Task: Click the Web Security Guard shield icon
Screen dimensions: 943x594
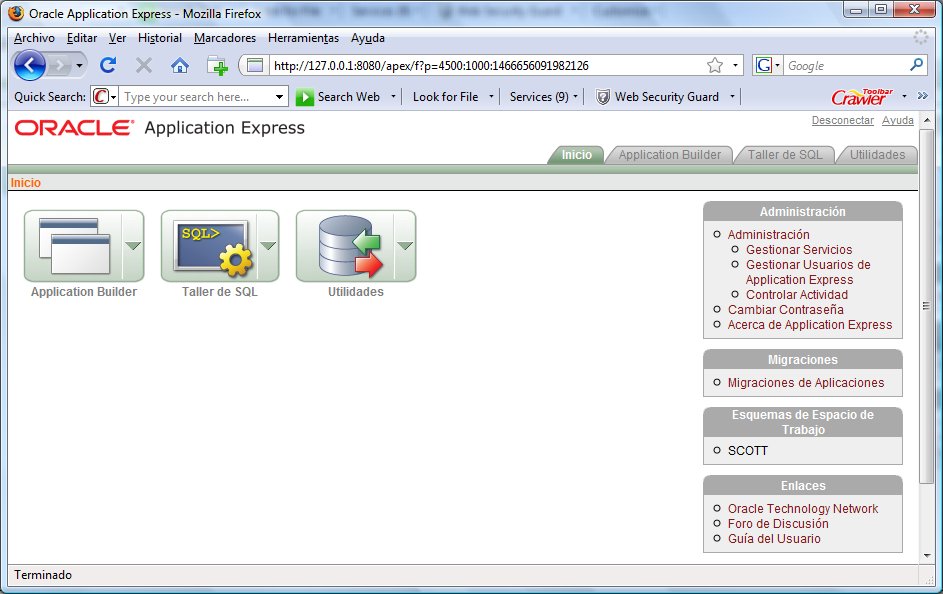Action: pos(603,97)
